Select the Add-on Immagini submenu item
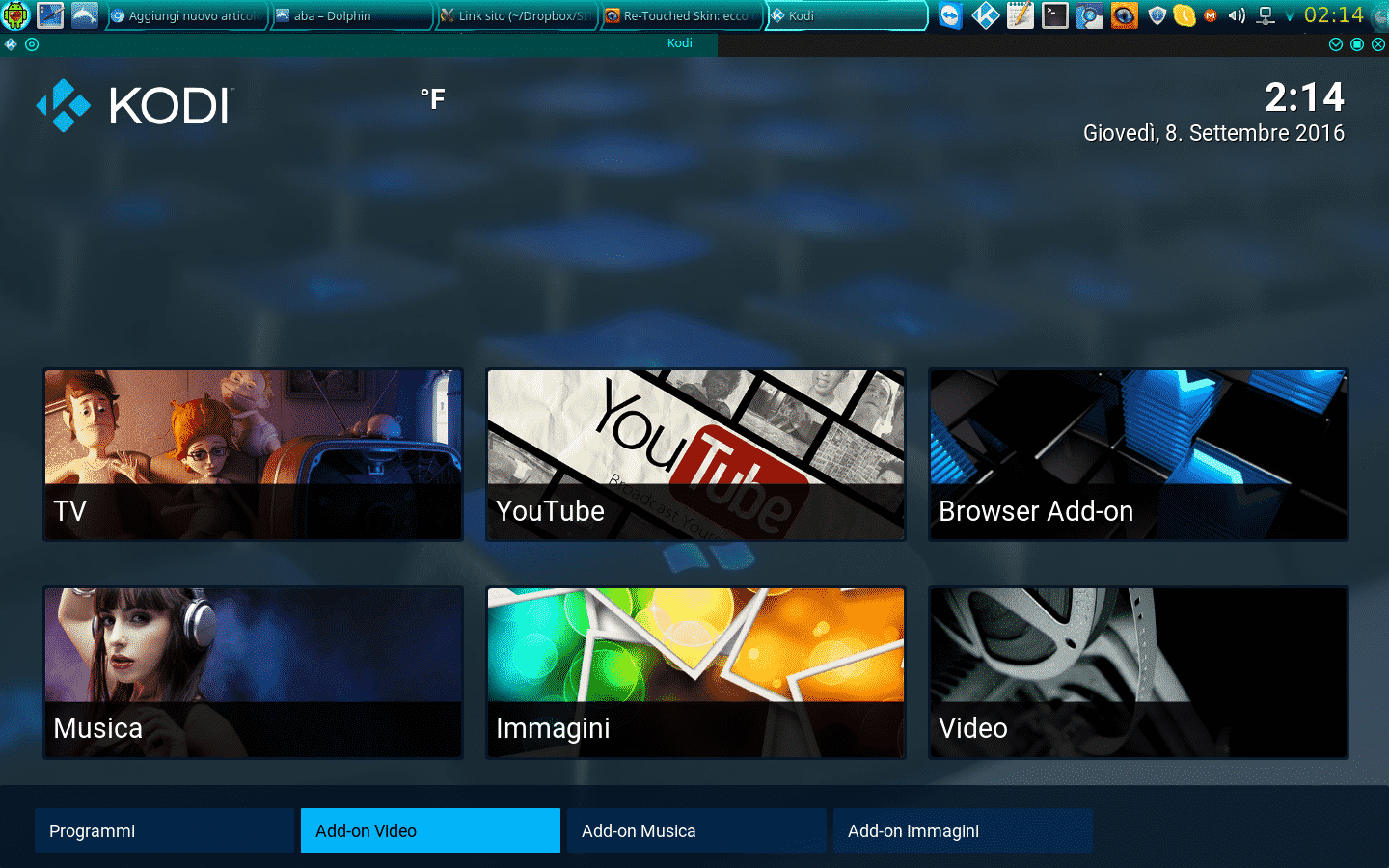 coord(963,830)
